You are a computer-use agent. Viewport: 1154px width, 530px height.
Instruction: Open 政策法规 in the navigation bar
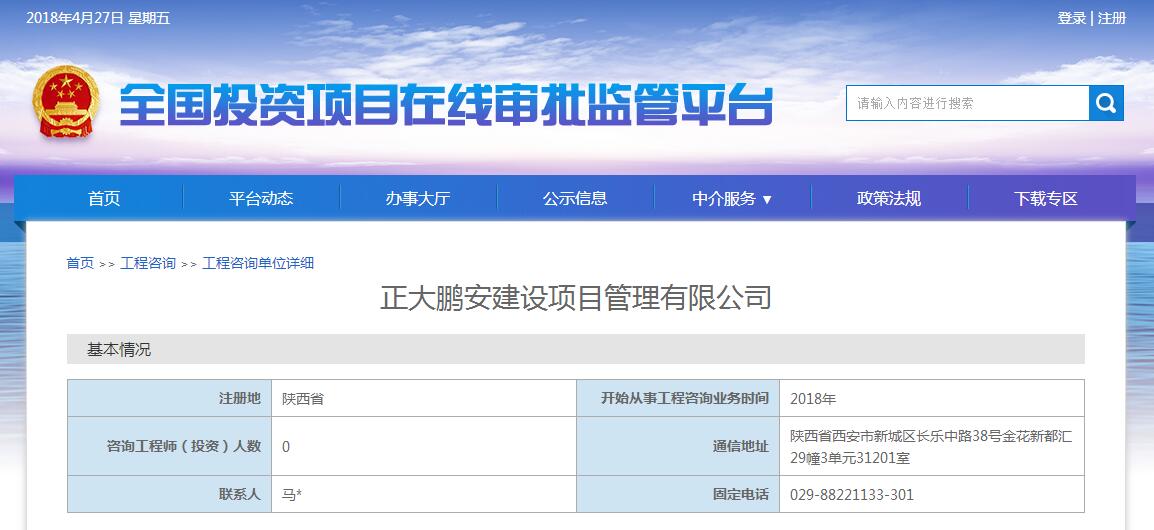pos(889,198)
